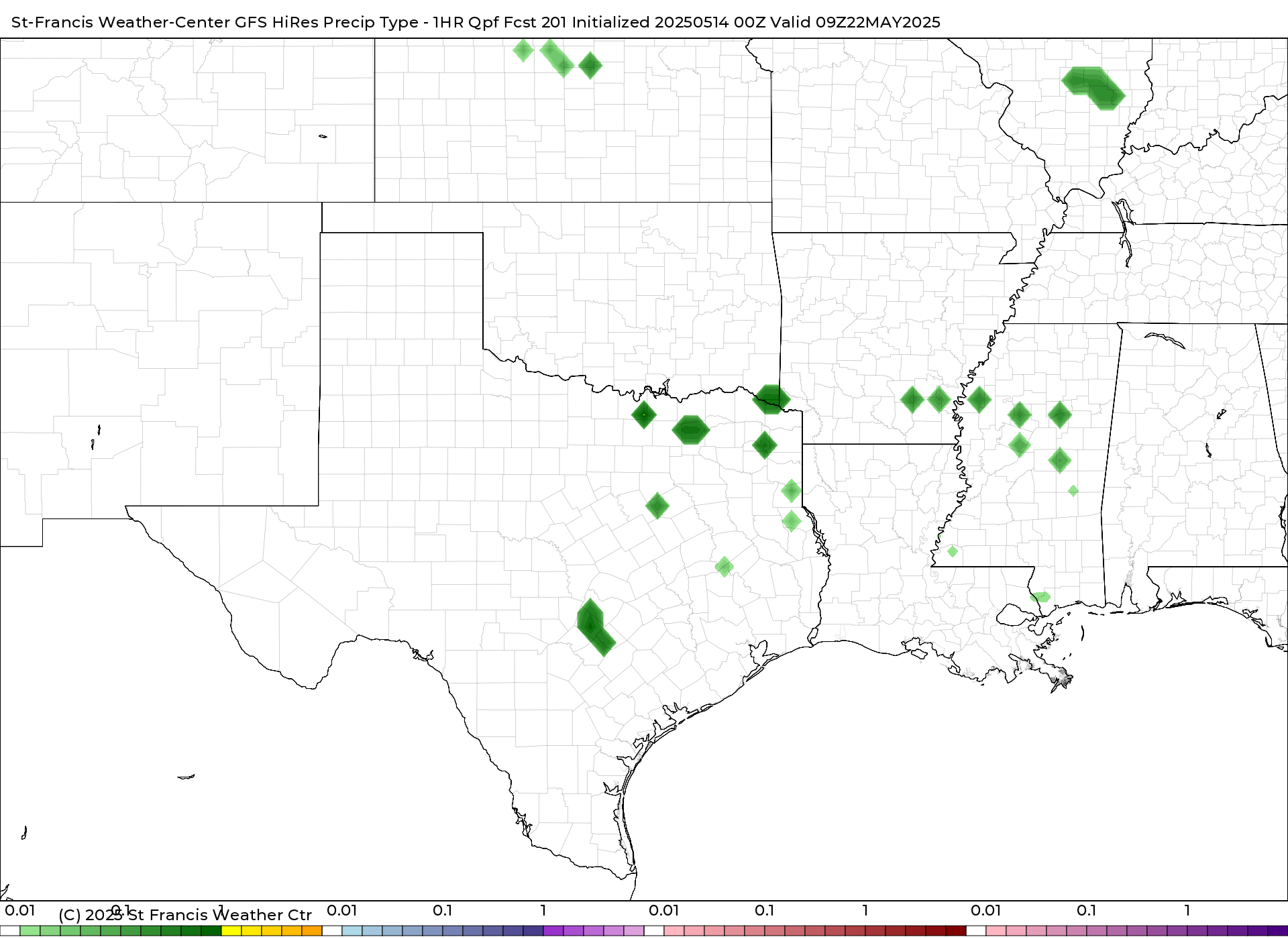Viewport: 1288px width, 939px height.
Task: Click the darkest maroon legend swatch
Action: click(956, 931)
